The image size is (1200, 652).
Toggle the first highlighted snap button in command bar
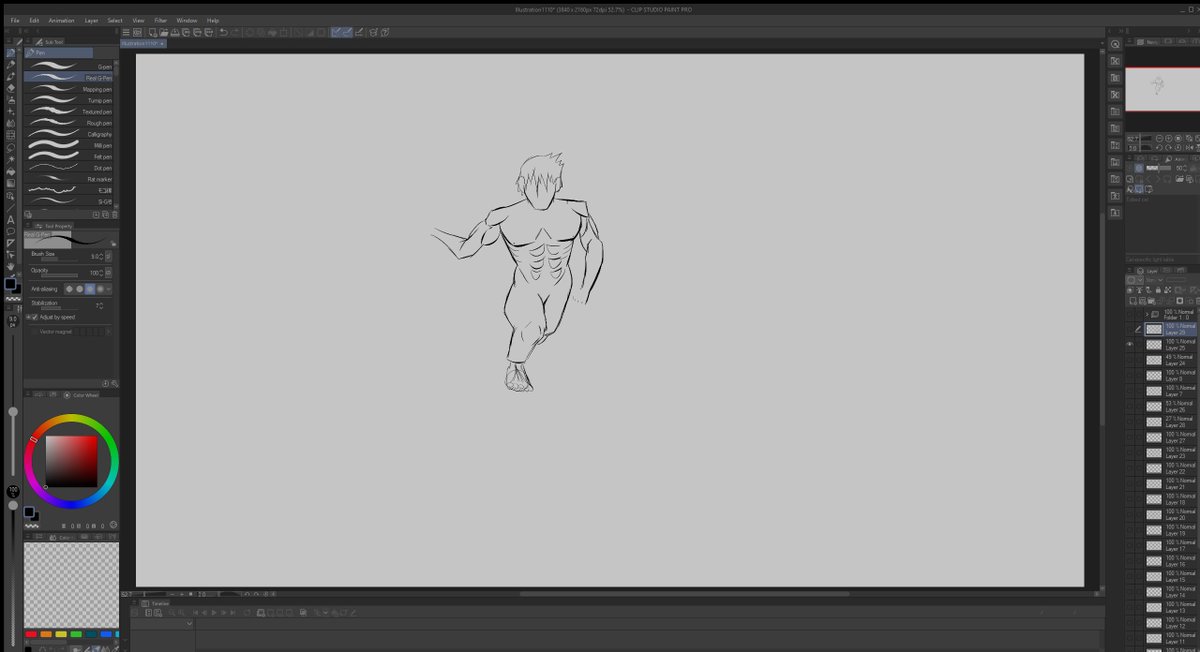[x=336, y=33]
